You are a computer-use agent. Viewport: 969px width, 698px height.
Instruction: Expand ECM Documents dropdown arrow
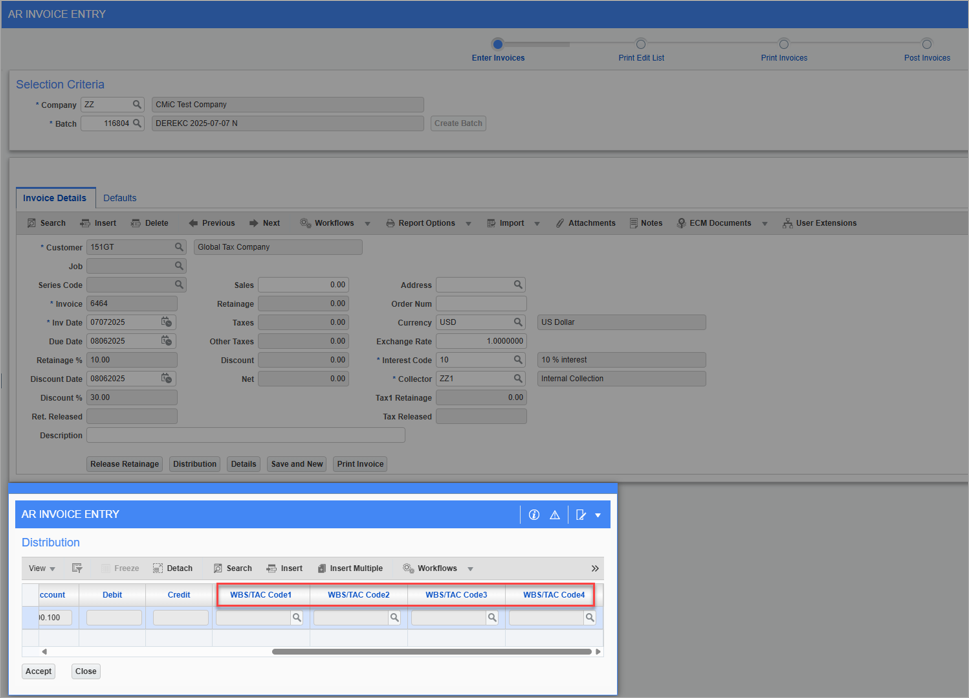coord(764,224)
